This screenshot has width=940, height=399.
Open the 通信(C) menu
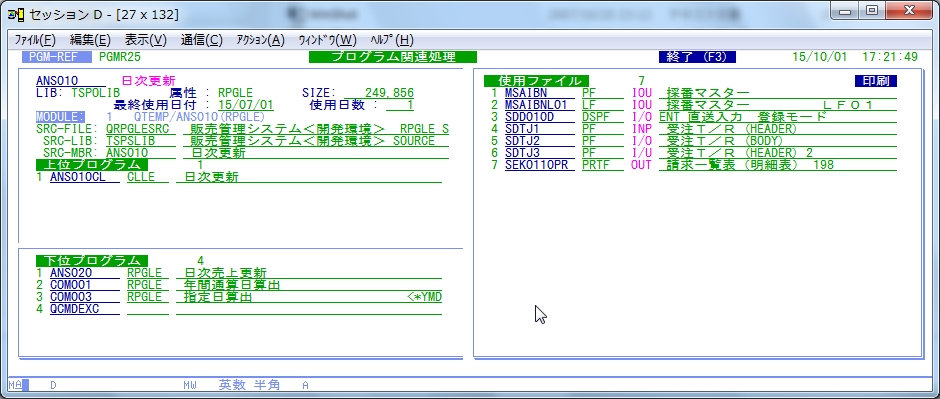pos(201,40)
